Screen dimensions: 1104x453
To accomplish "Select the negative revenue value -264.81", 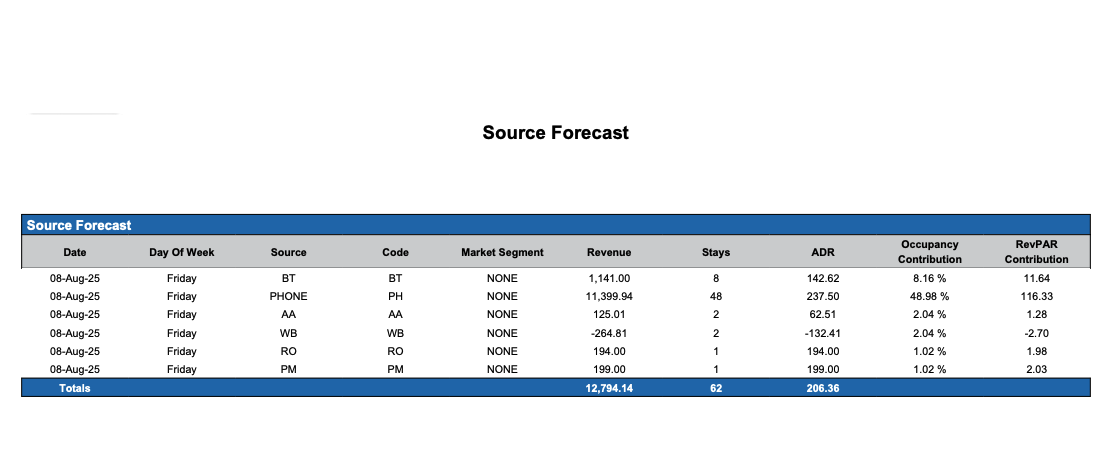I will click(x=609, y=333).
